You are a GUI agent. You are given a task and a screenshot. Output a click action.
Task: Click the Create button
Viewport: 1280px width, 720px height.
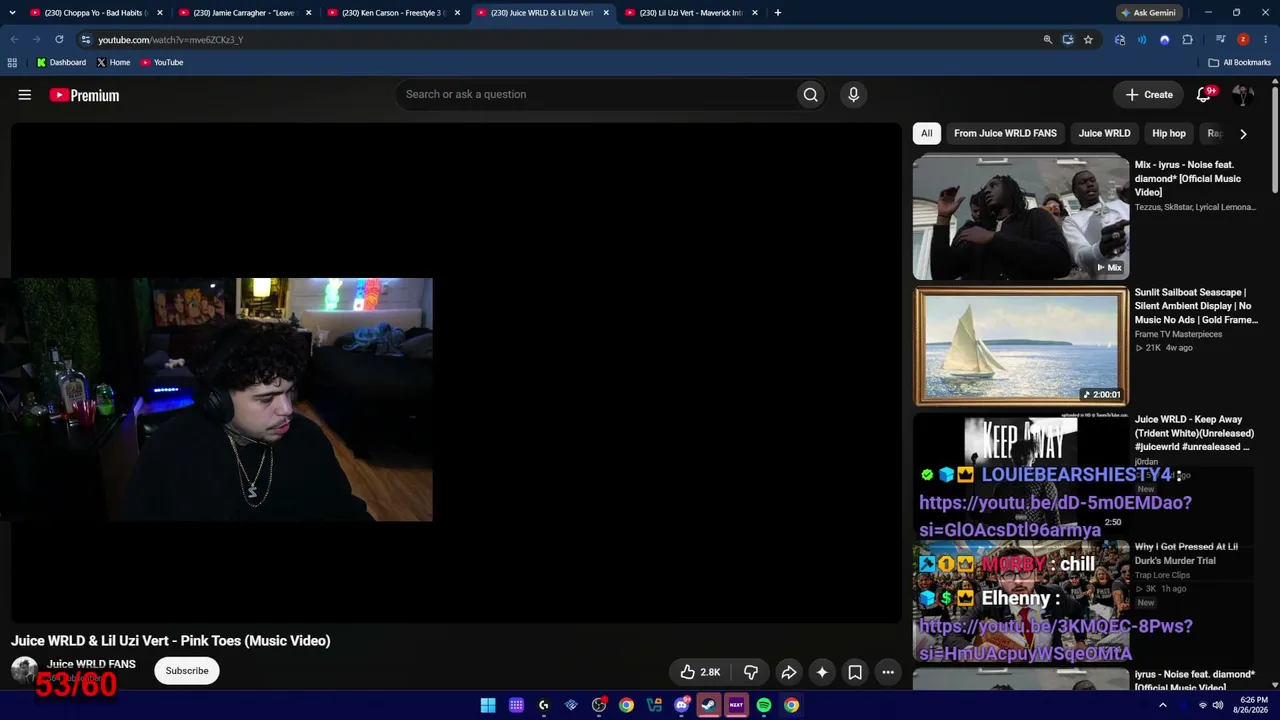click(x=1149, y=95)
